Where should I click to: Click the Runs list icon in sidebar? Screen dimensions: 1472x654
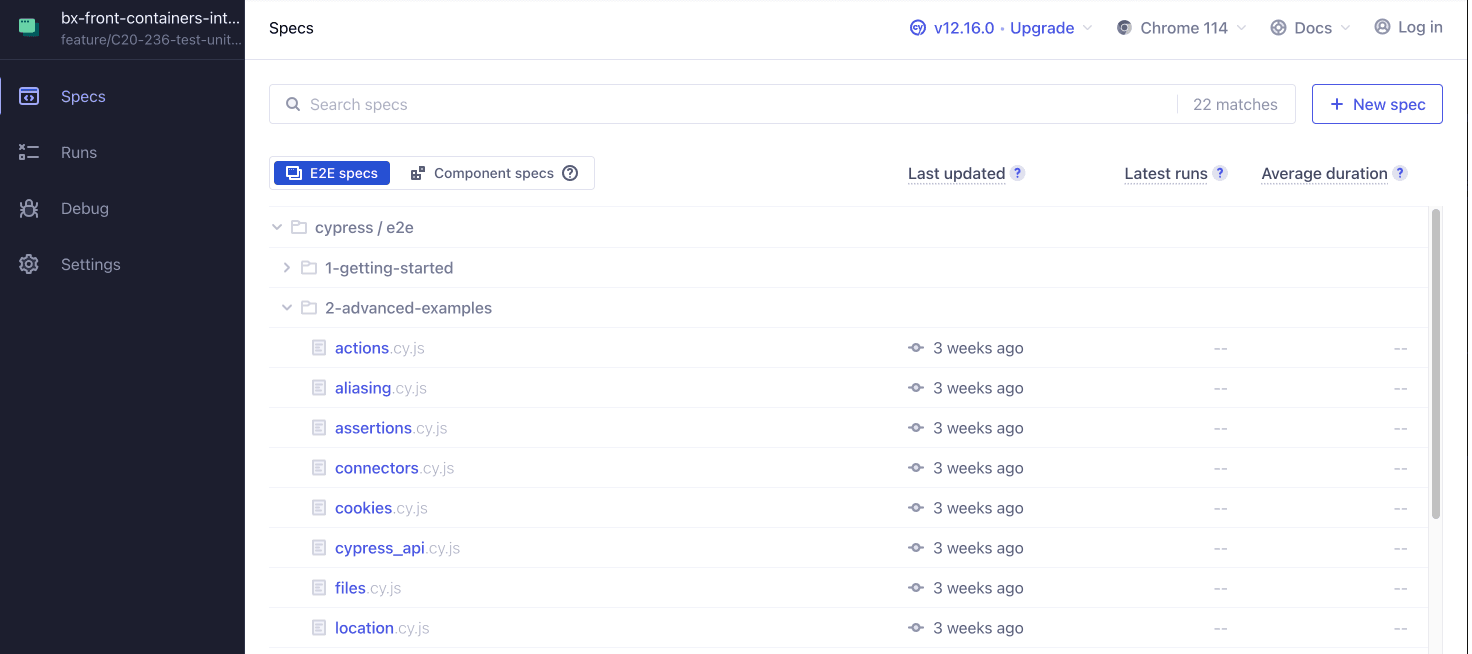pyautogui.click(x=29, y=153)
